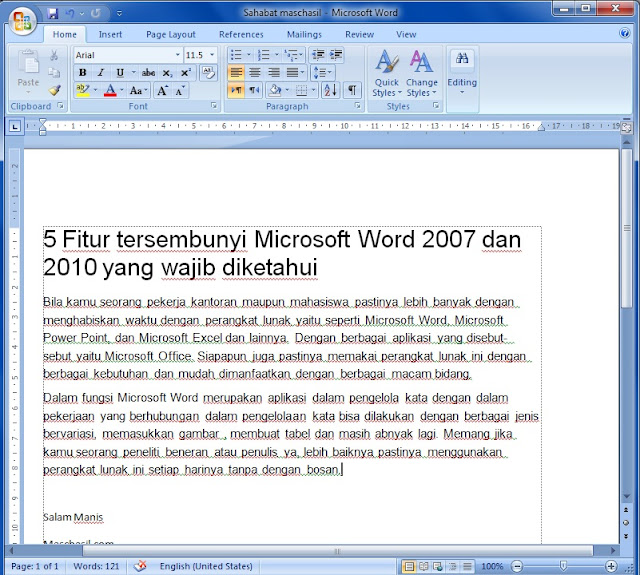Screen dimensions: 640x575
Task: Customize Quick Access Toolbar dropdown
Action: pos(119,13)
